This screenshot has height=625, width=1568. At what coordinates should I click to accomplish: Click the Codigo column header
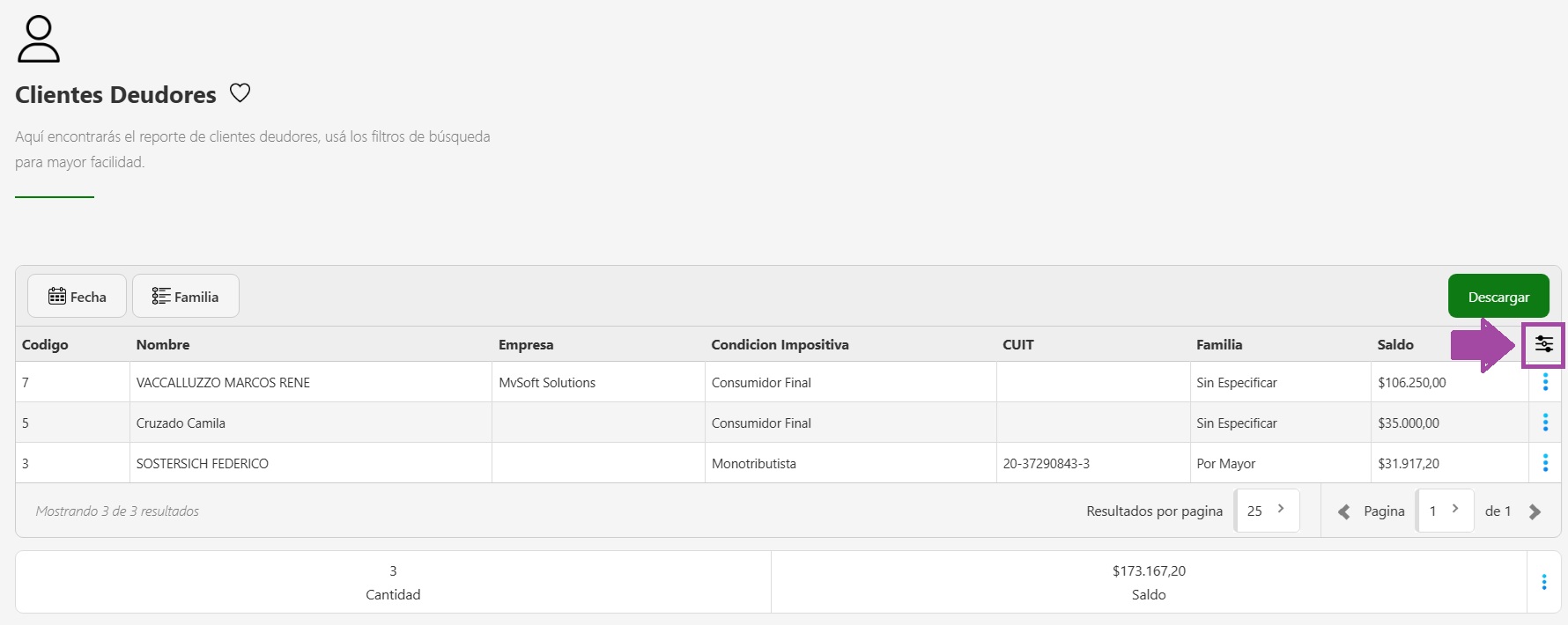coord(45,345)
